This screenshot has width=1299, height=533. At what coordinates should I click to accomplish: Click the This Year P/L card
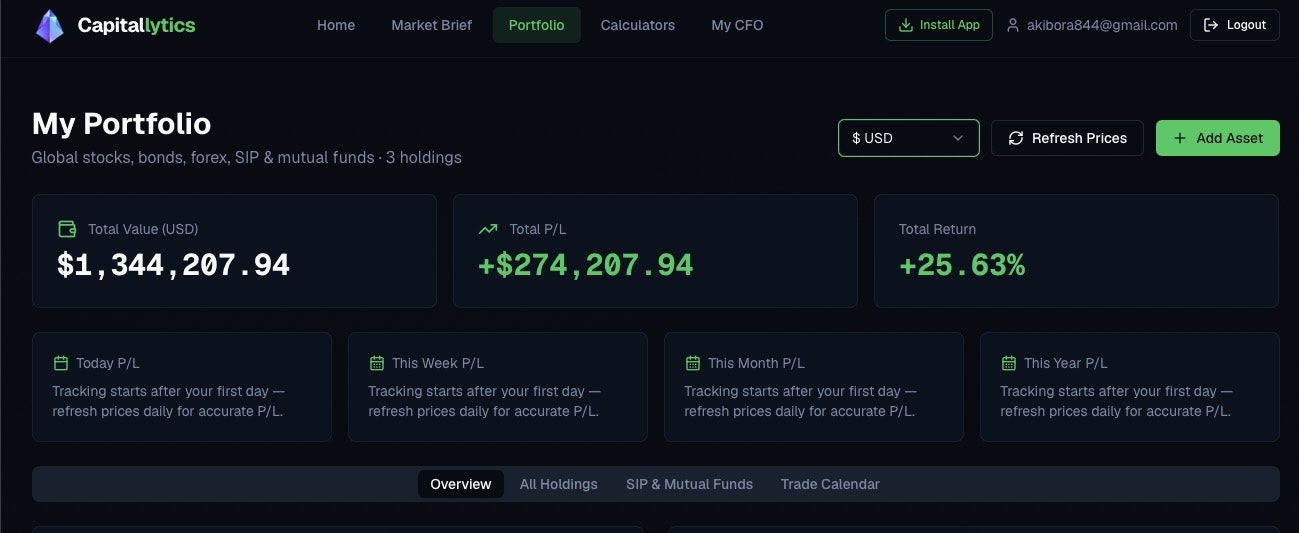1130,387
